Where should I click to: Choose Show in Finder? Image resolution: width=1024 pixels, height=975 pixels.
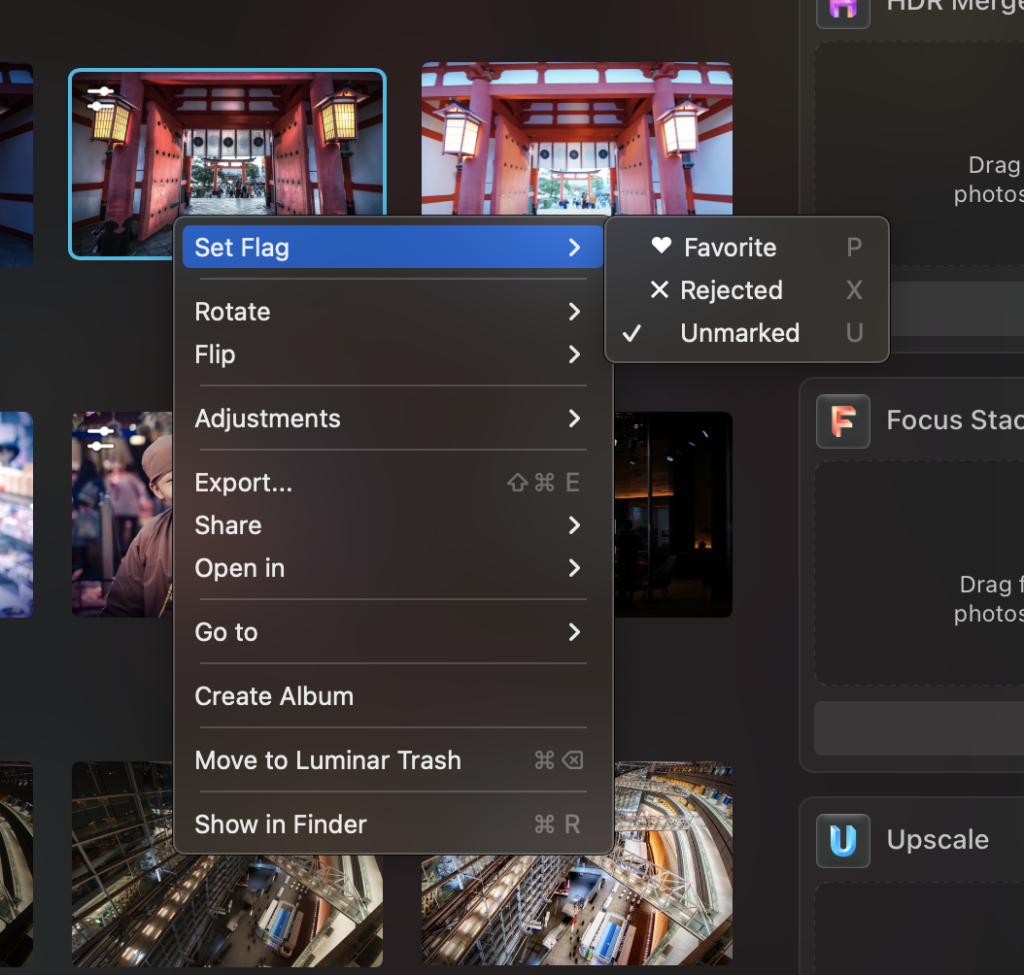[x=392, y=824]
